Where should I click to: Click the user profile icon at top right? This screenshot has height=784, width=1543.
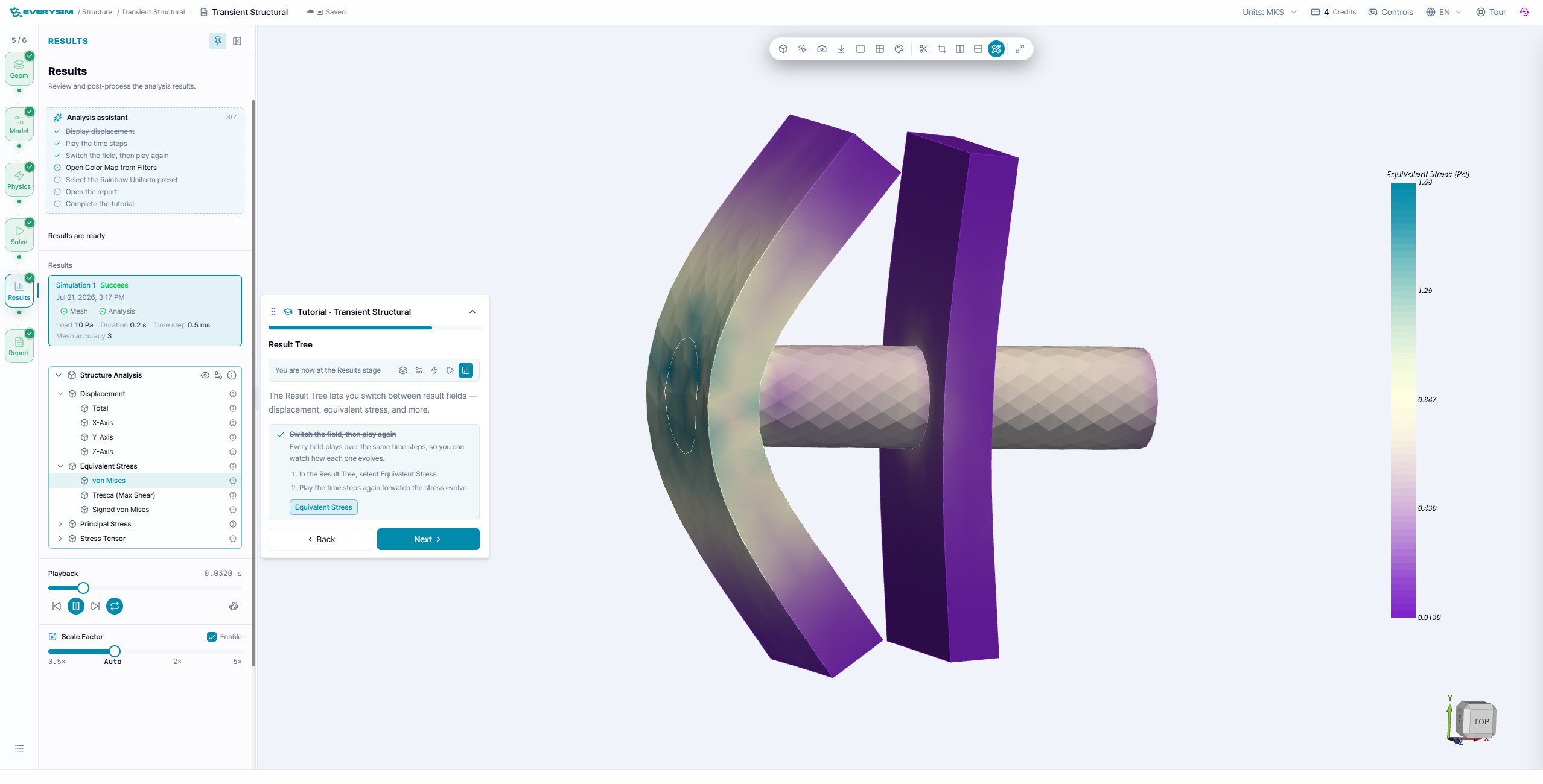tap(1524, 12)
